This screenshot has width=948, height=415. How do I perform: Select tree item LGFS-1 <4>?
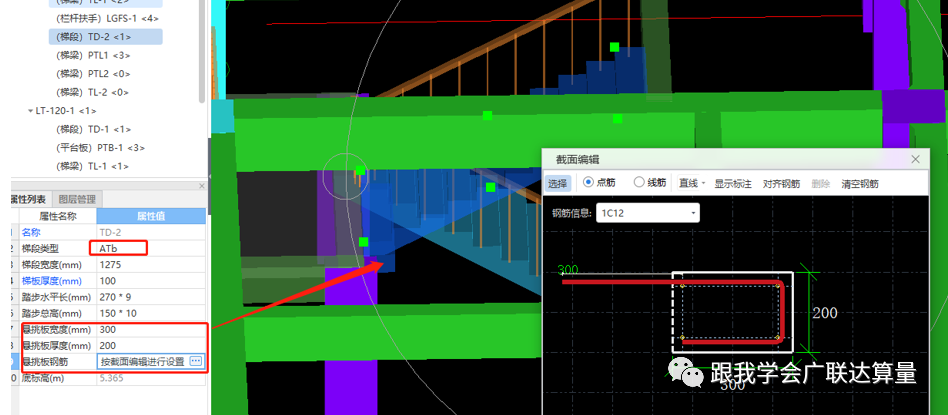click(x=107, y=18)
